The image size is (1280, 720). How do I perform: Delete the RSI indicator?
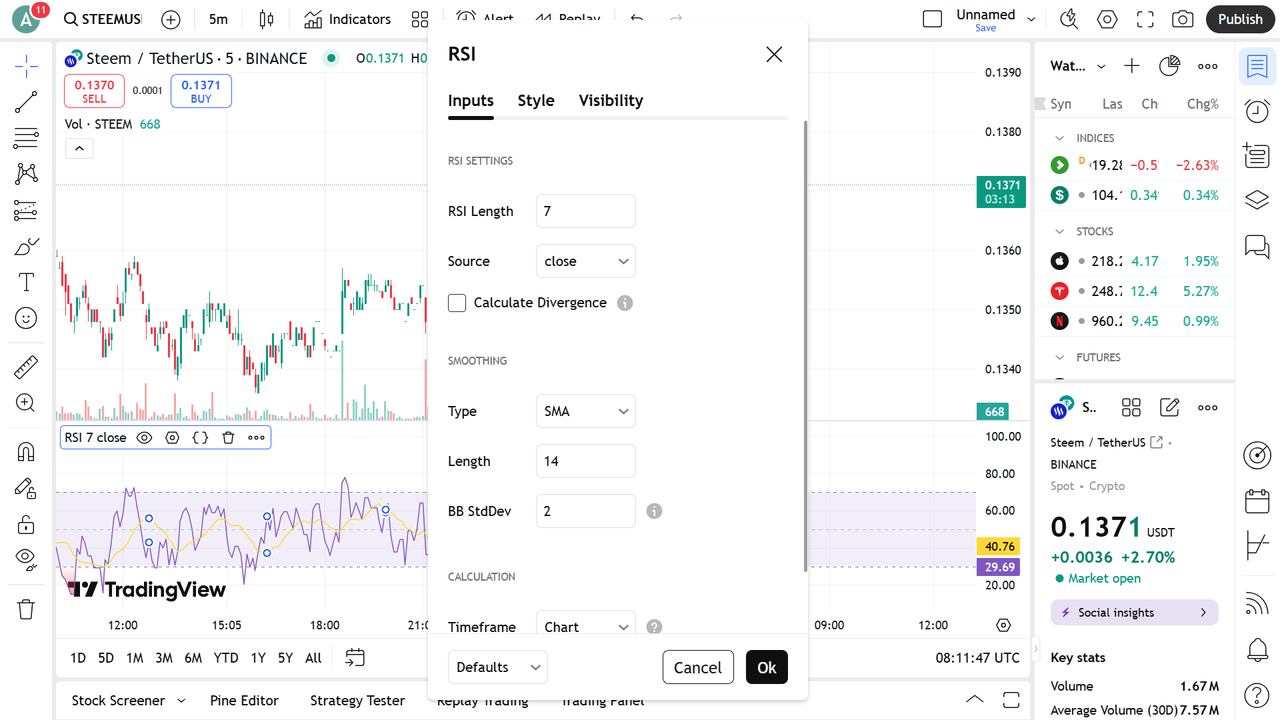[228, 438]
